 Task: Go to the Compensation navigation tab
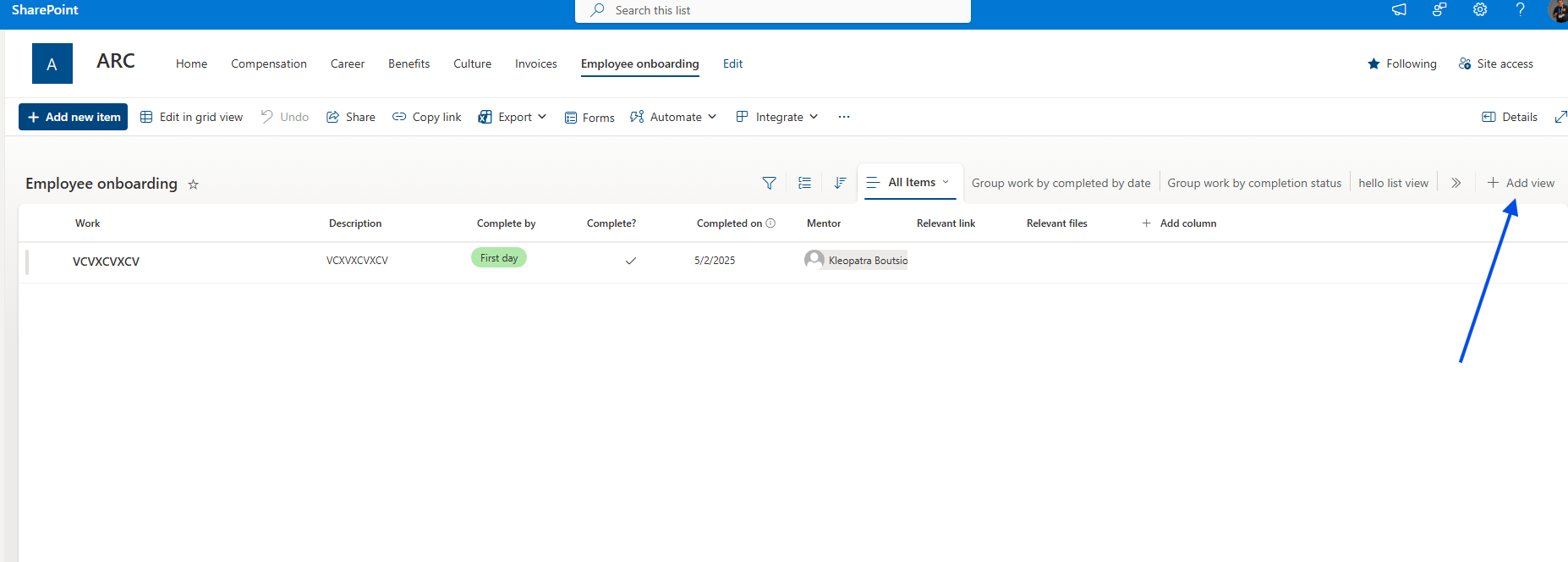pos(269,63)
